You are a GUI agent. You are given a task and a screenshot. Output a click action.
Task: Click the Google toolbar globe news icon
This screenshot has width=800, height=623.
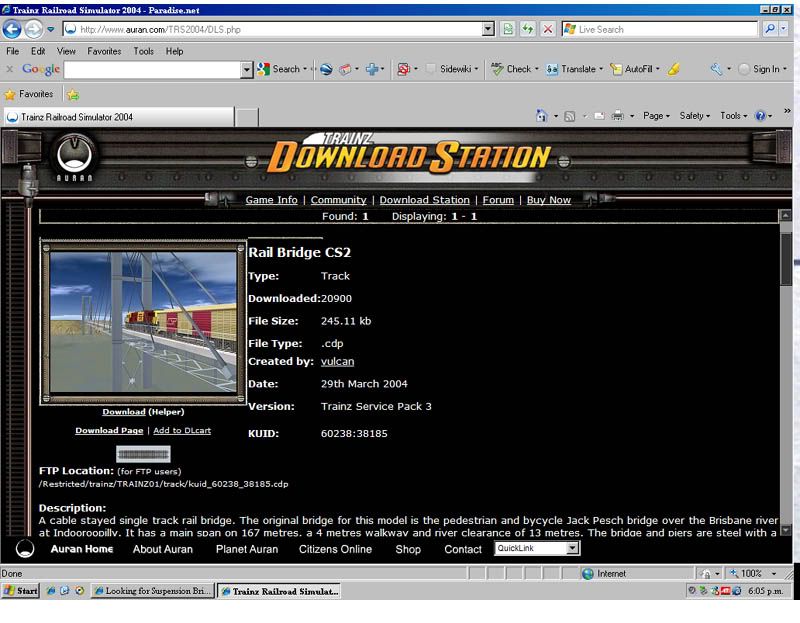pyautogui.click(x=326, y=69)
